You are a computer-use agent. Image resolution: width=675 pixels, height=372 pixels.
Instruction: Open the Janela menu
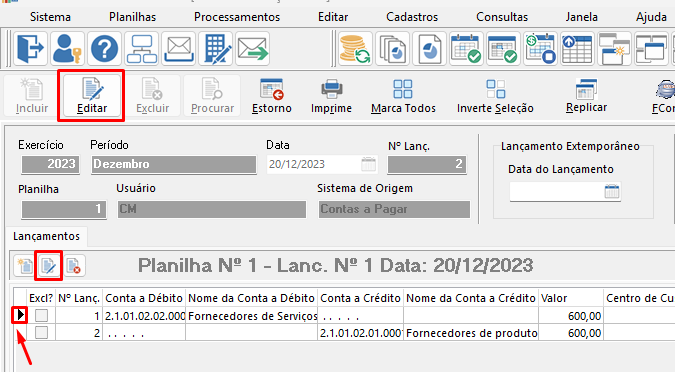(x=581, y=17)
